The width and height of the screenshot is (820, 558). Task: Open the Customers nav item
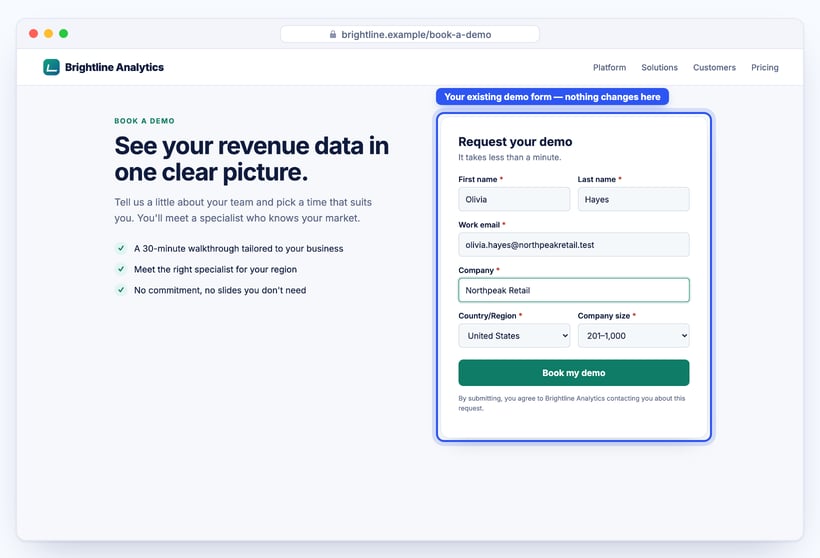[x=714, y=67]
